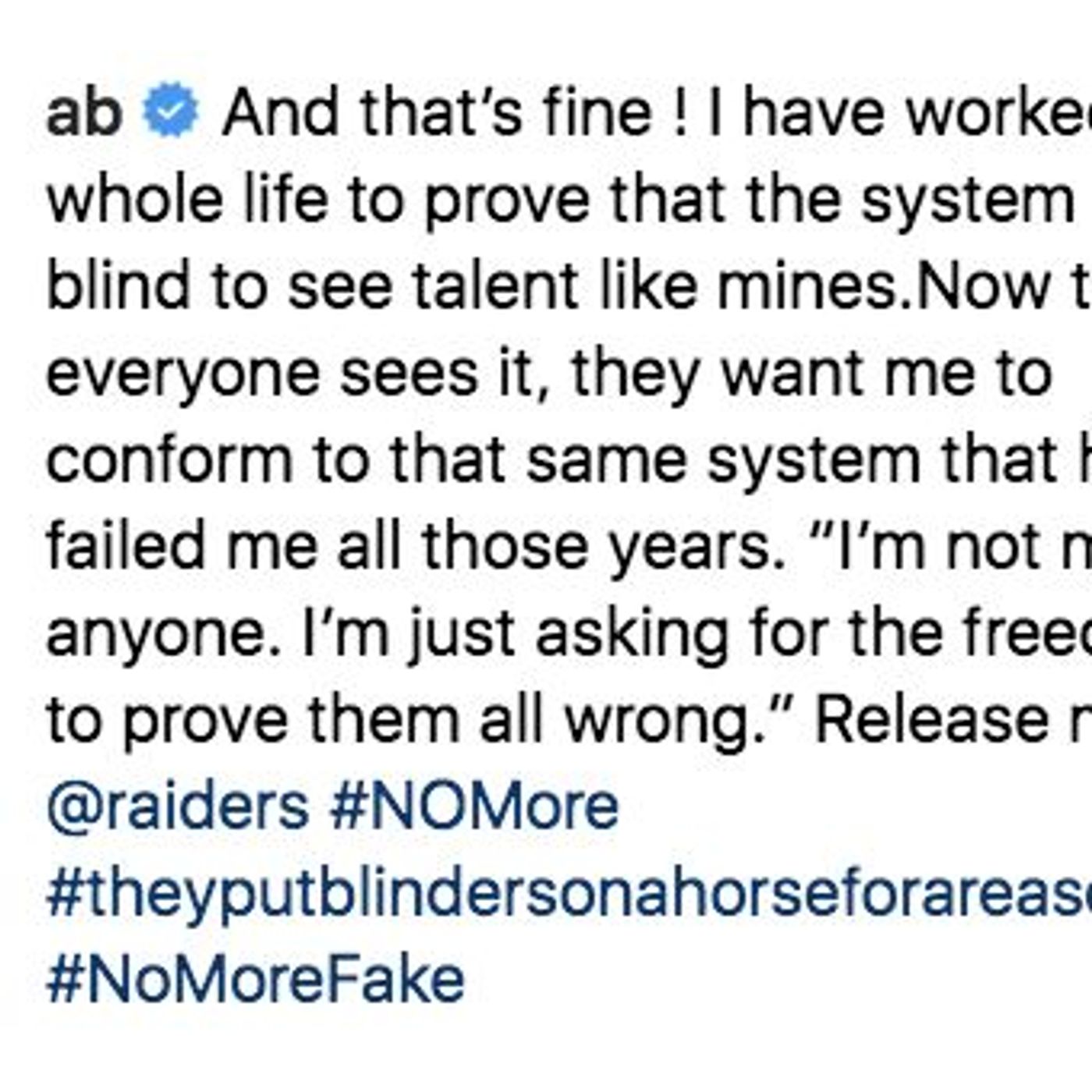The height and width of the screenshot is (1092, 1092).
Task: Click the word "blind" in the caption
Action: 119,287
